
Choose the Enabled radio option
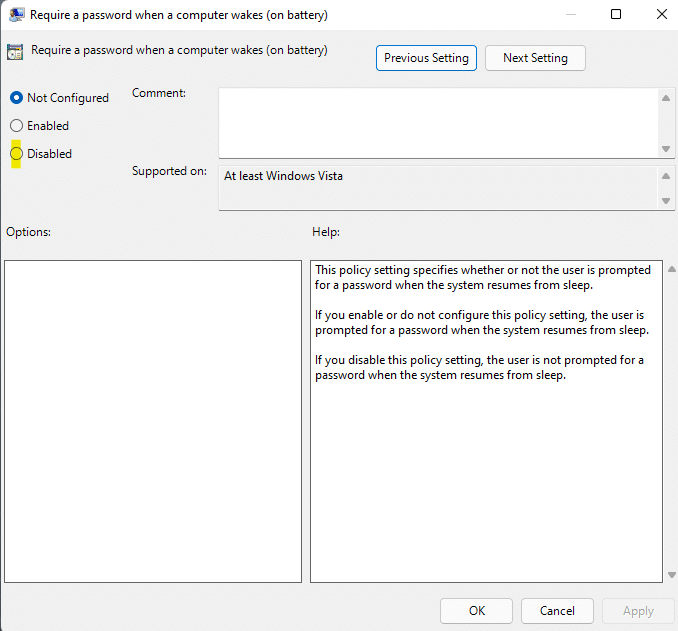point(16,126)
